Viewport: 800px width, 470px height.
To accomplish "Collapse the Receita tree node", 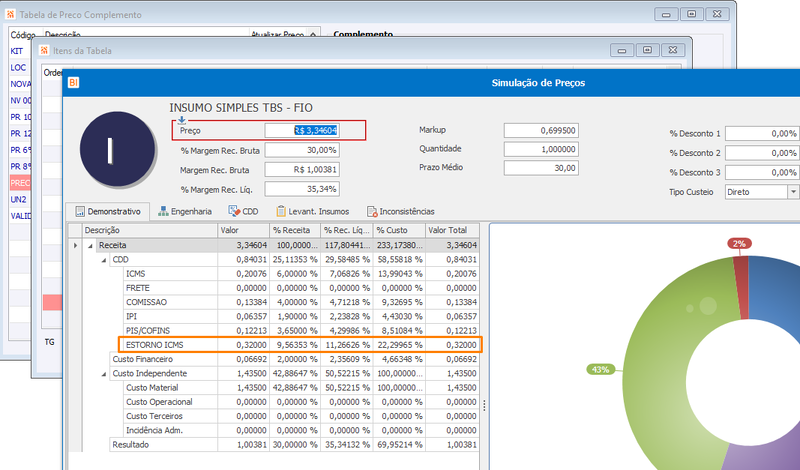I will pyautogui.click(x=90, y=245).
